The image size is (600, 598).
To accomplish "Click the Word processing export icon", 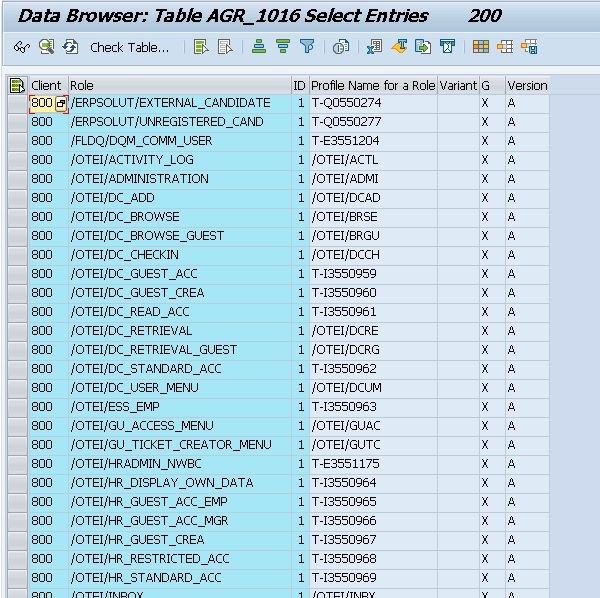I will pos(399,47).
